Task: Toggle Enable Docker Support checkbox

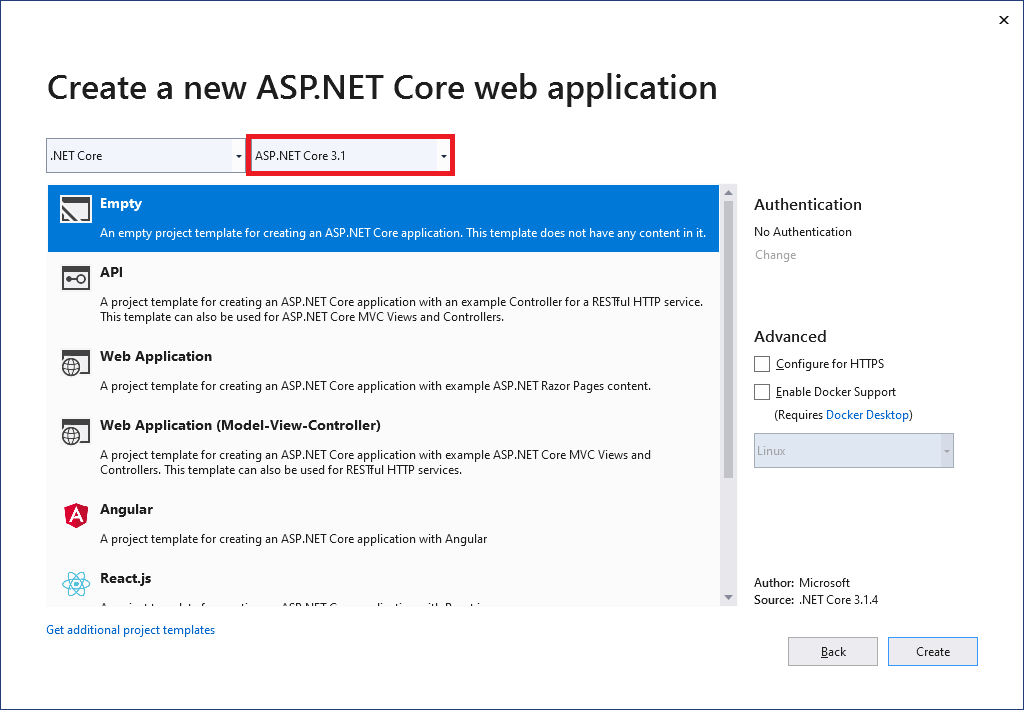Action: 761,392
